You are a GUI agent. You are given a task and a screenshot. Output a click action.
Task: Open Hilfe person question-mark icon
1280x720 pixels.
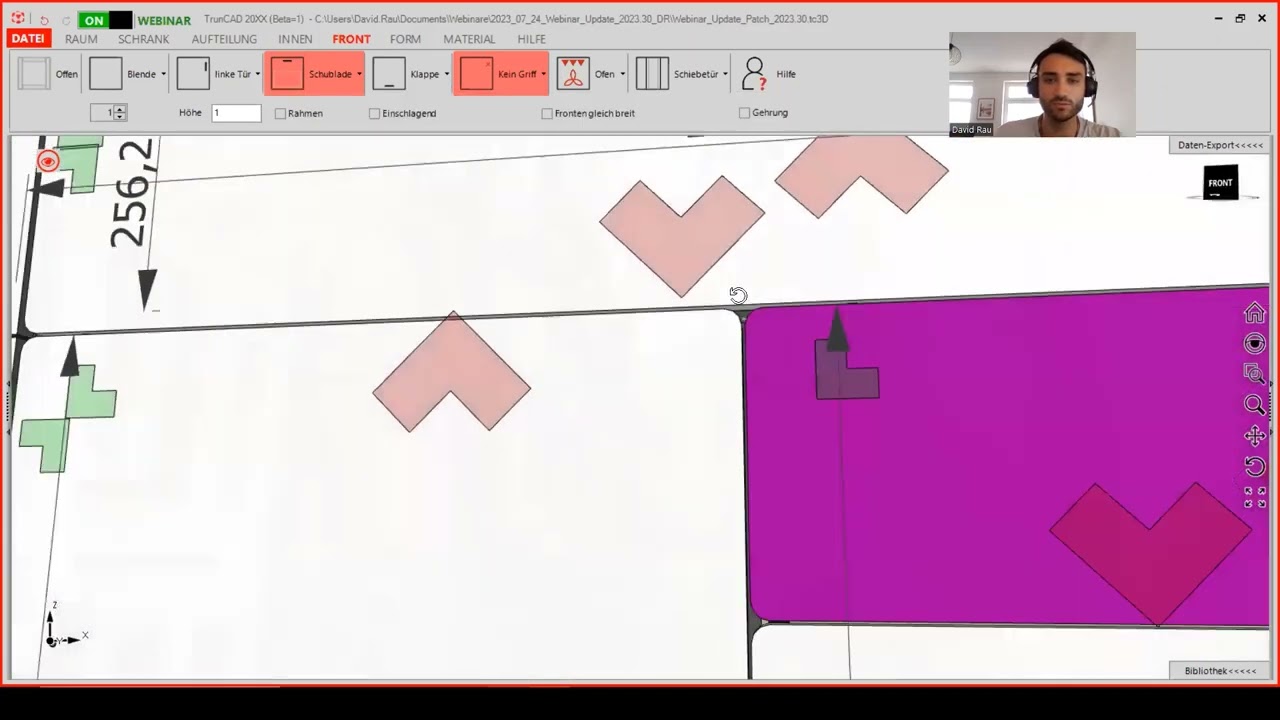[x=754, y=74]
